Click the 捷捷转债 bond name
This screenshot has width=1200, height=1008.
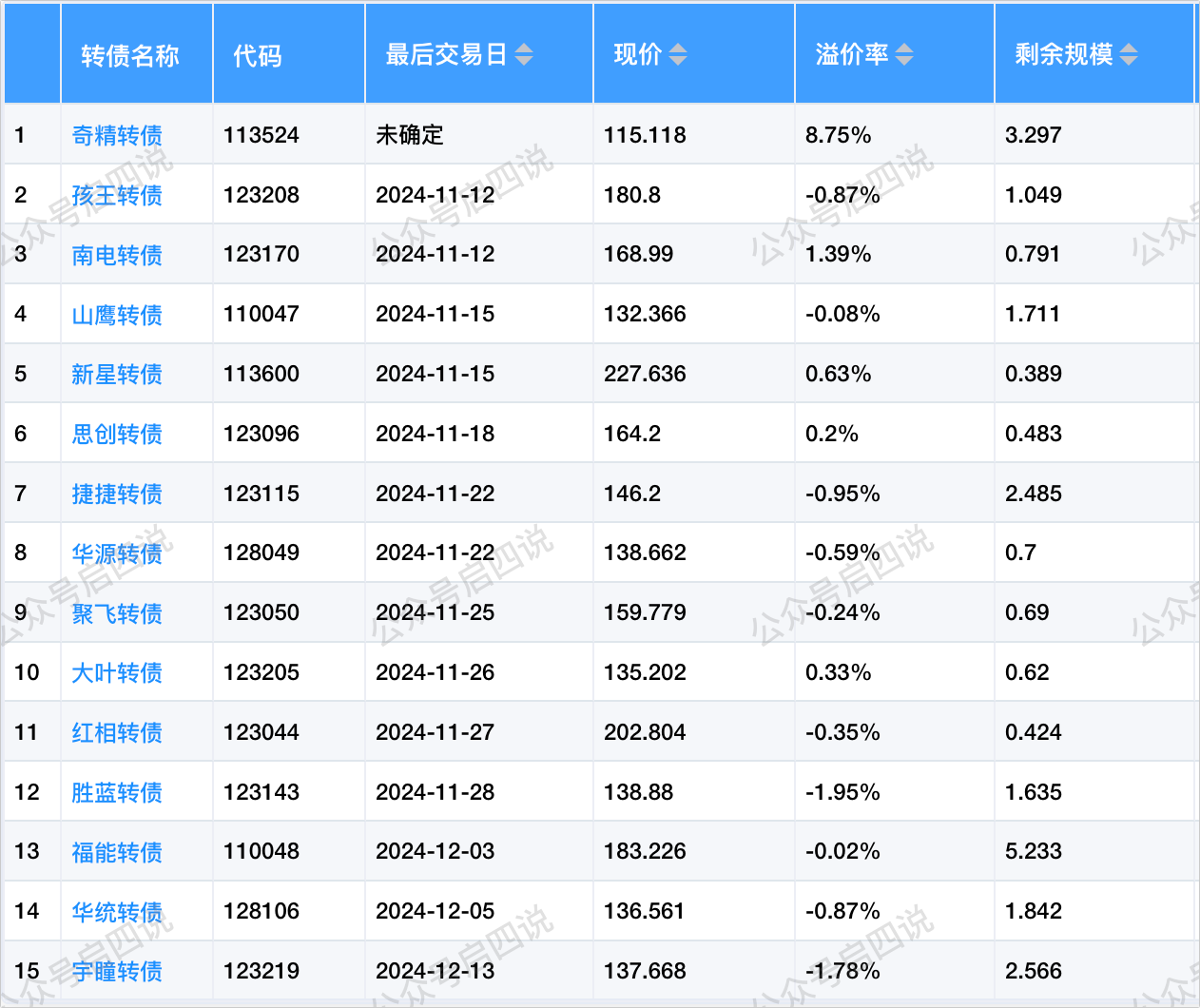(117, 494)
